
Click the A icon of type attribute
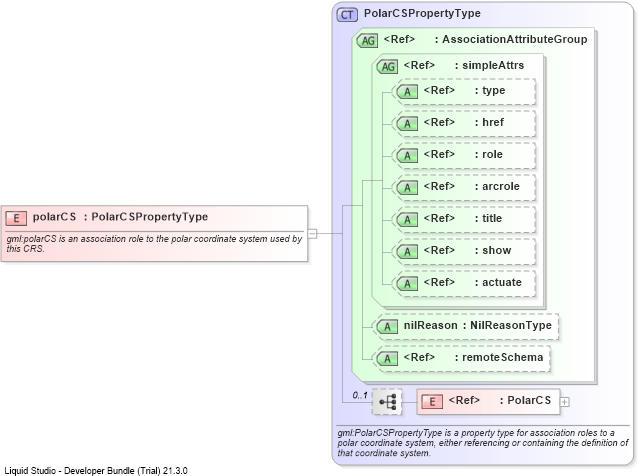[x=407, y=92]
